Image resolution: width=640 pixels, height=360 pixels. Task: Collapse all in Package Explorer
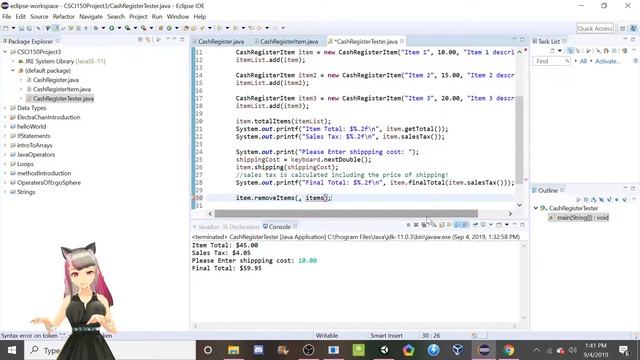point(140,40)
